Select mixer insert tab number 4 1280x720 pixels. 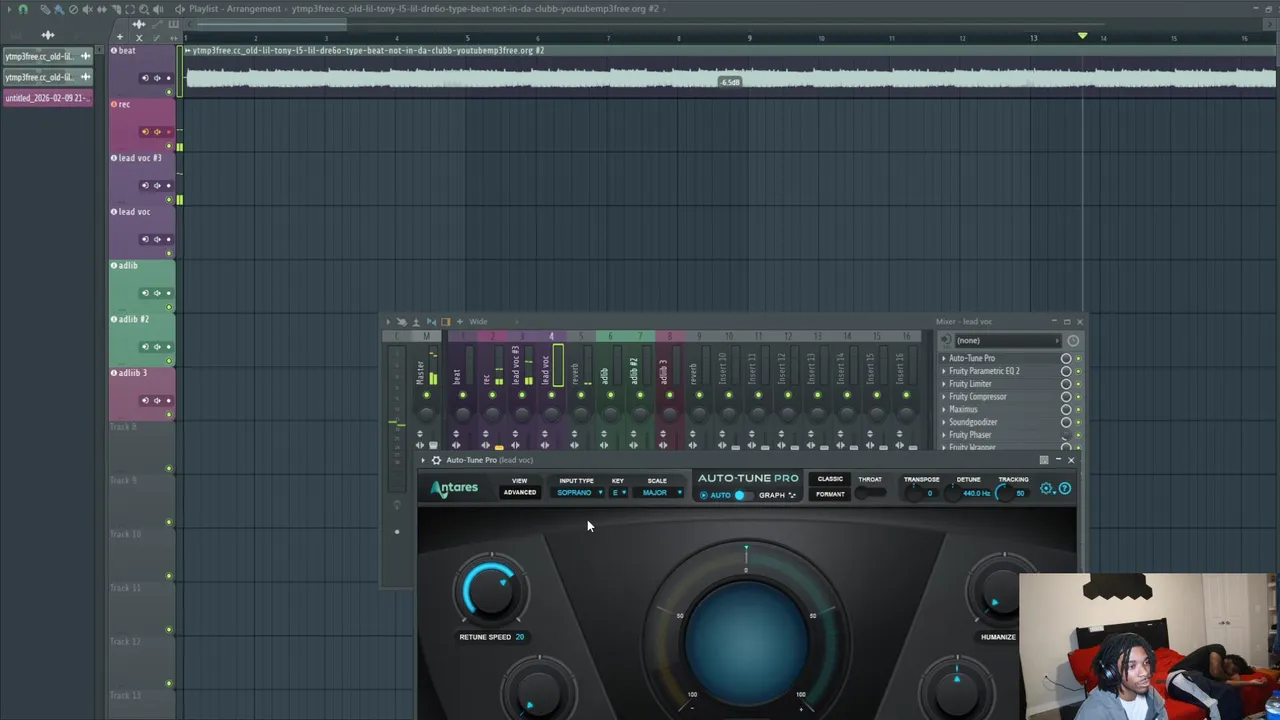pyautogui.click(x=551, y=336)
